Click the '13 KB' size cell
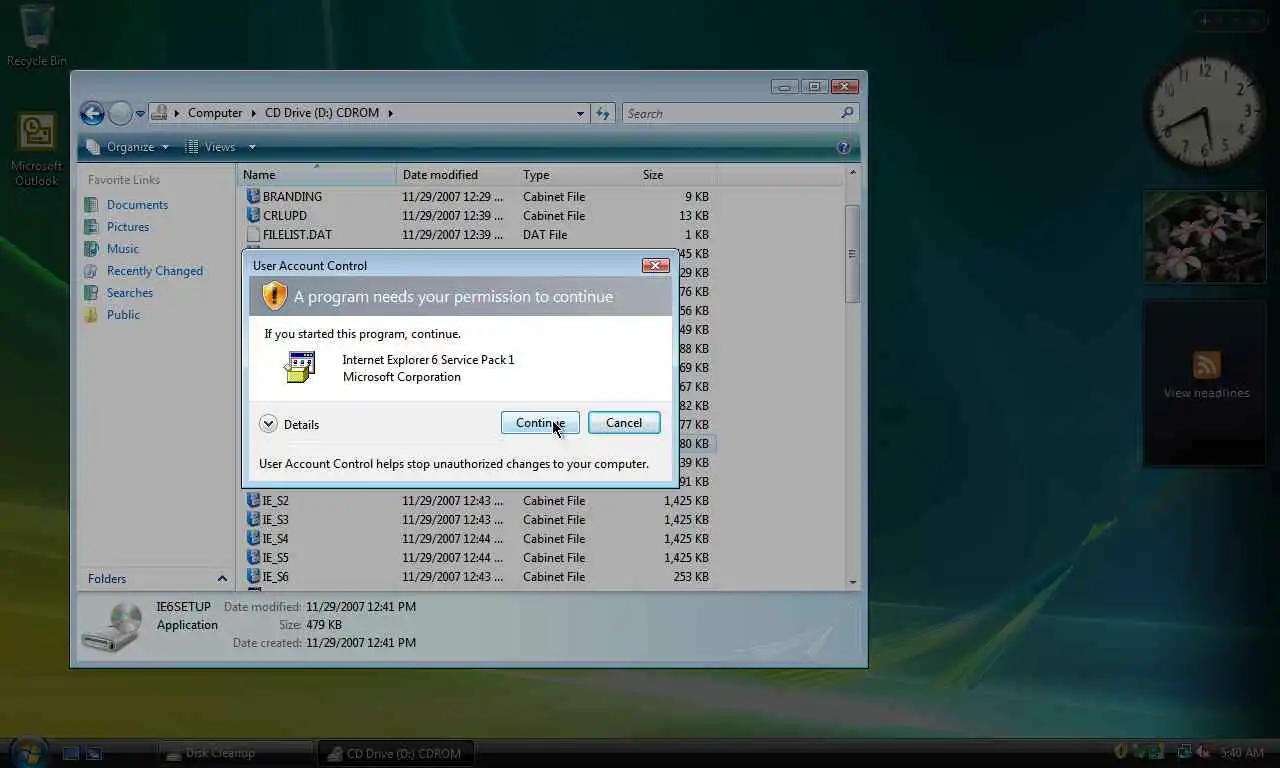 [x=693, y=216]
